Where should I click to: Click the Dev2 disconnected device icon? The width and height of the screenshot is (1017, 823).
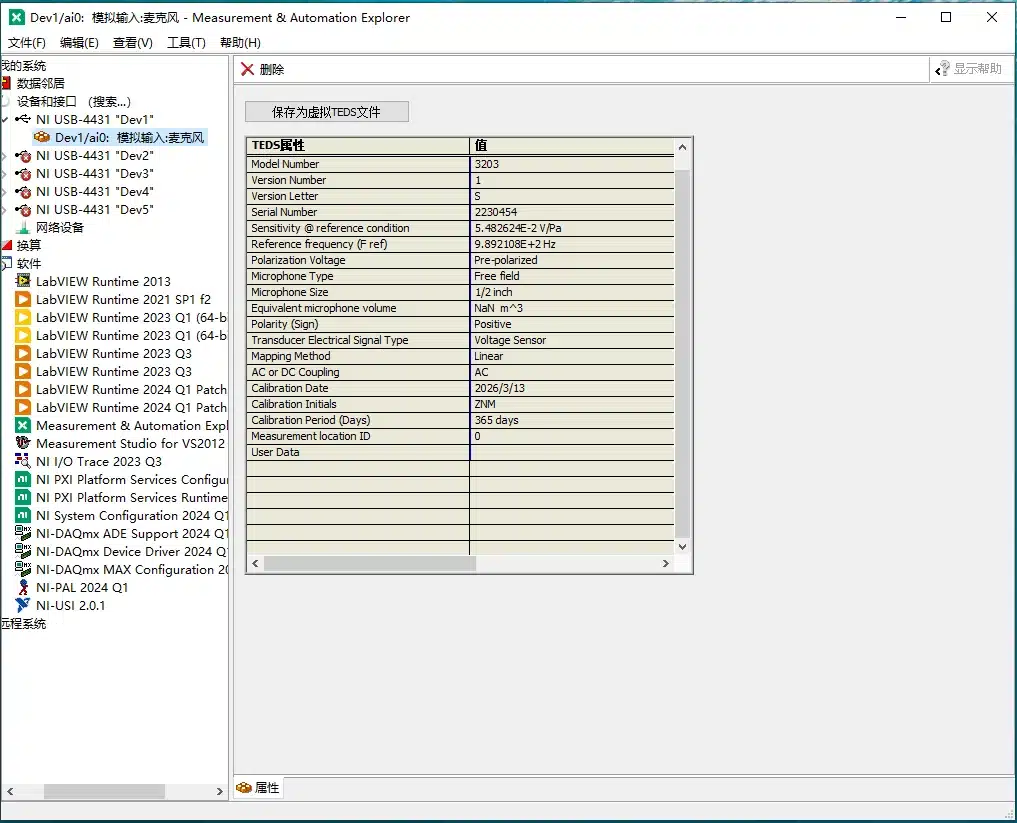(x=23, y=156)
